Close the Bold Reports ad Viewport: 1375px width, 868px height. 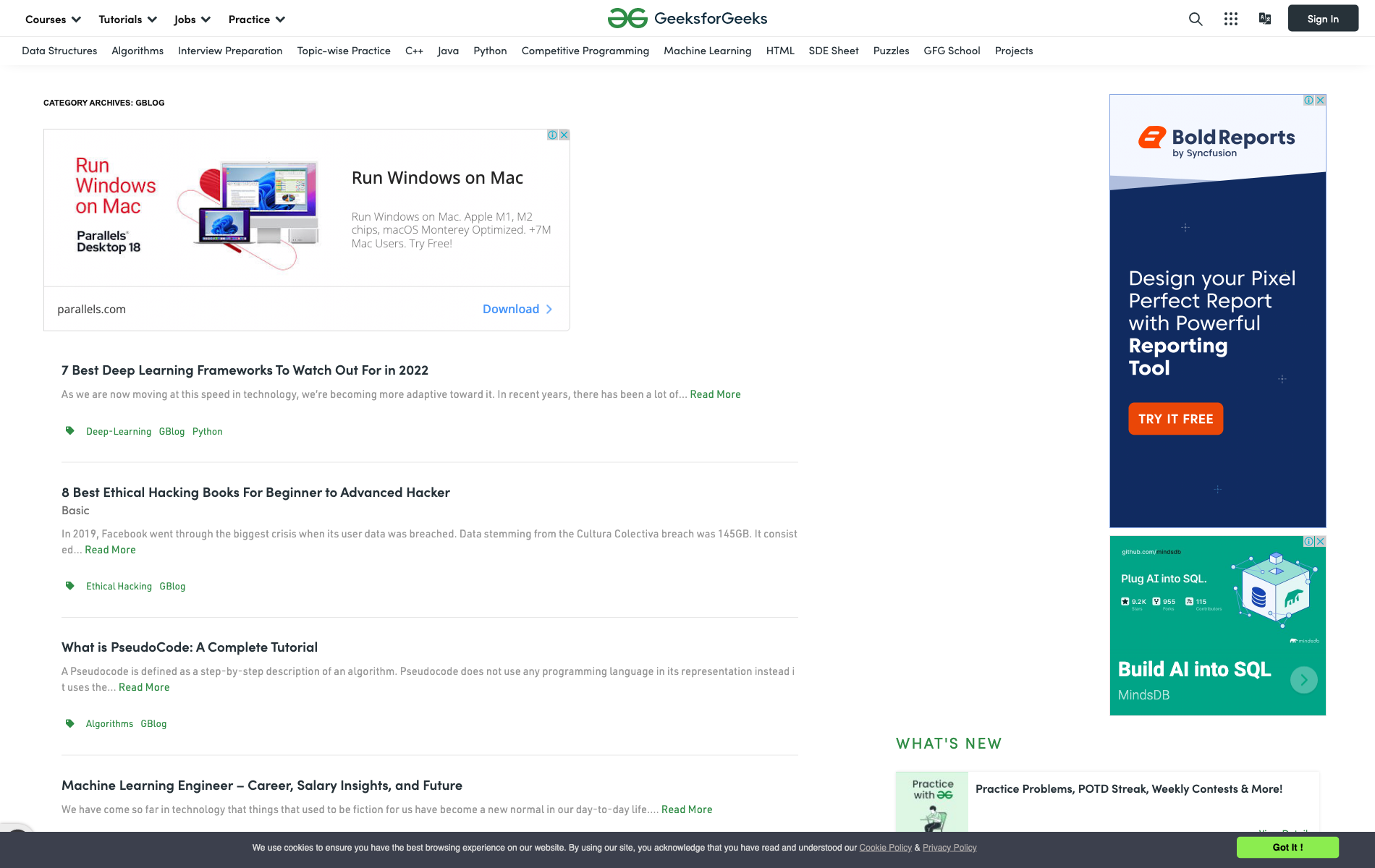[x=1321, y=101]
